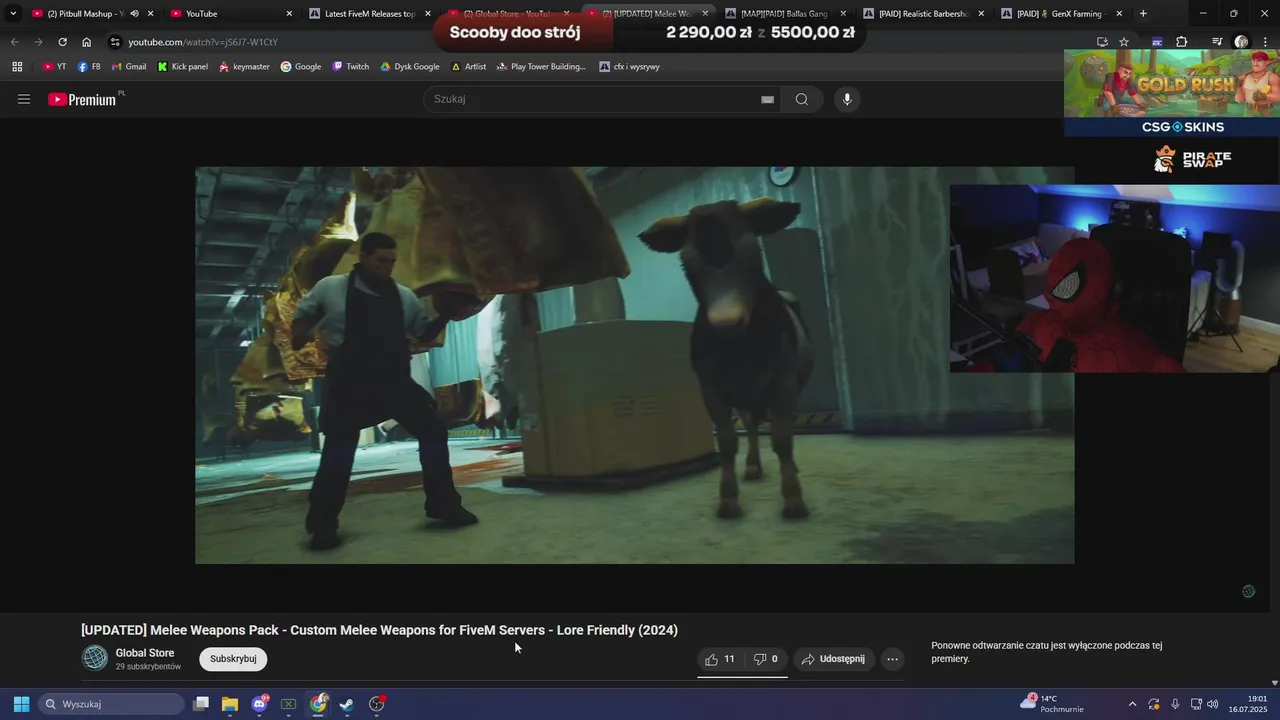The image size is (1280, 720).
Task: Open media controls in the Chrome toolbar
Action: [1217, 42]
